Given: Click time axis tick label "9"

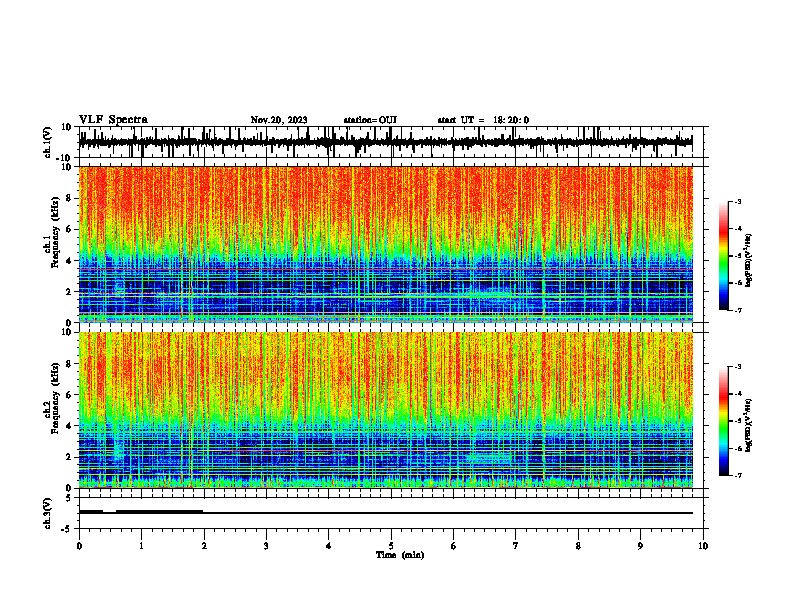Looking at the screenshot, I should point(640,546).
